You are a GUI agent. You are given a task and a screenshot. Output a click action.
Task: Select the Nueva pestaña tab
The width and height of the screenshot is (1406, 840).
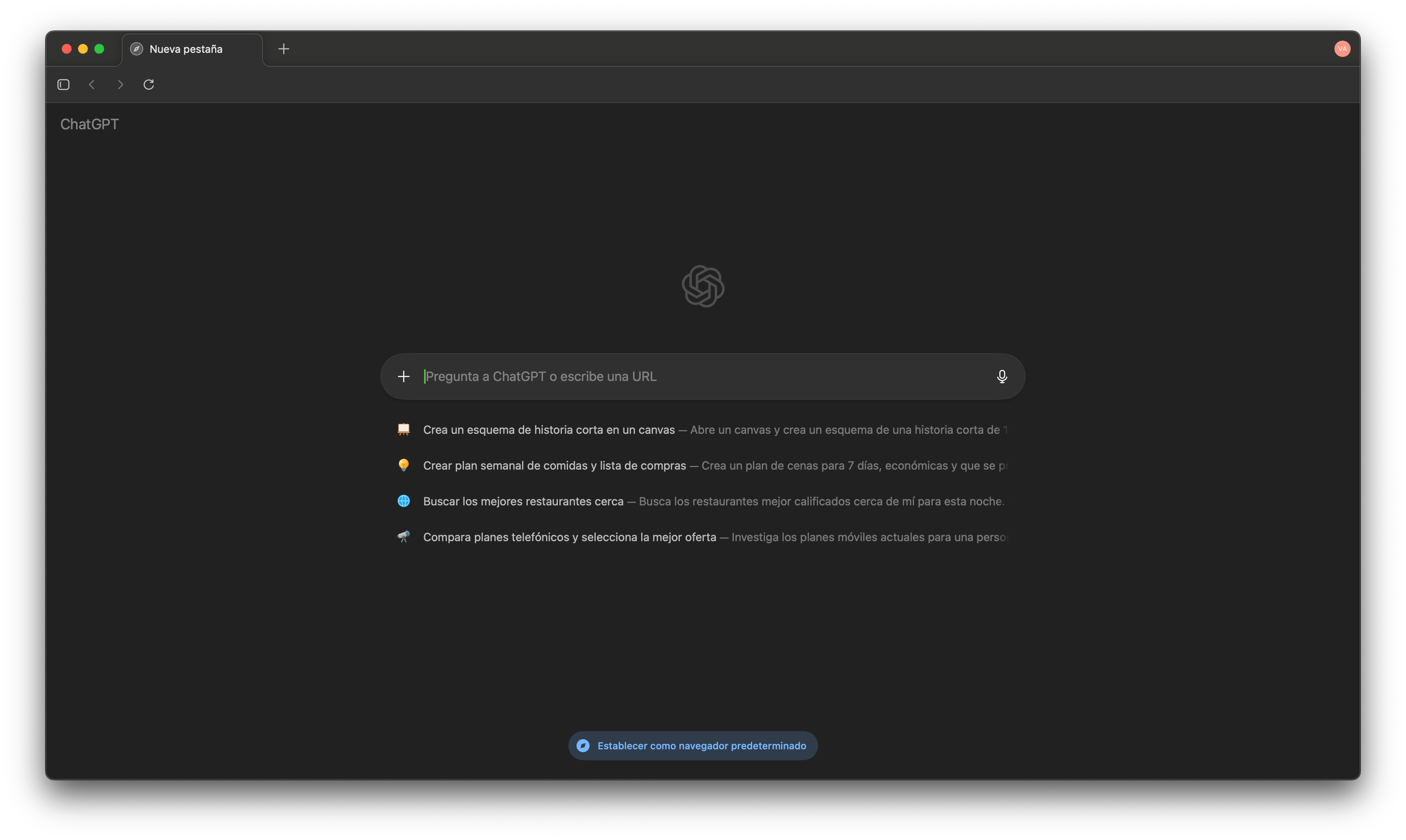[186, 49]
